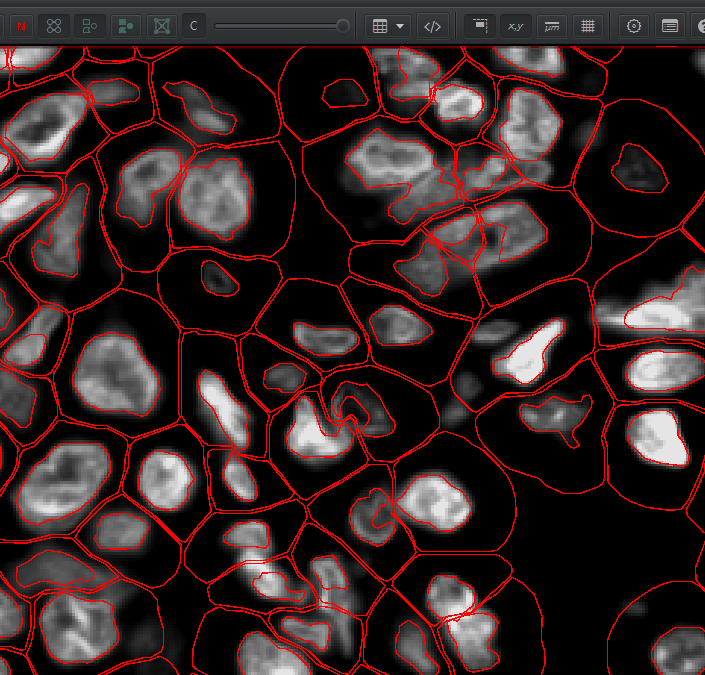Click the opacity slider handle

(x=343, y=26)
